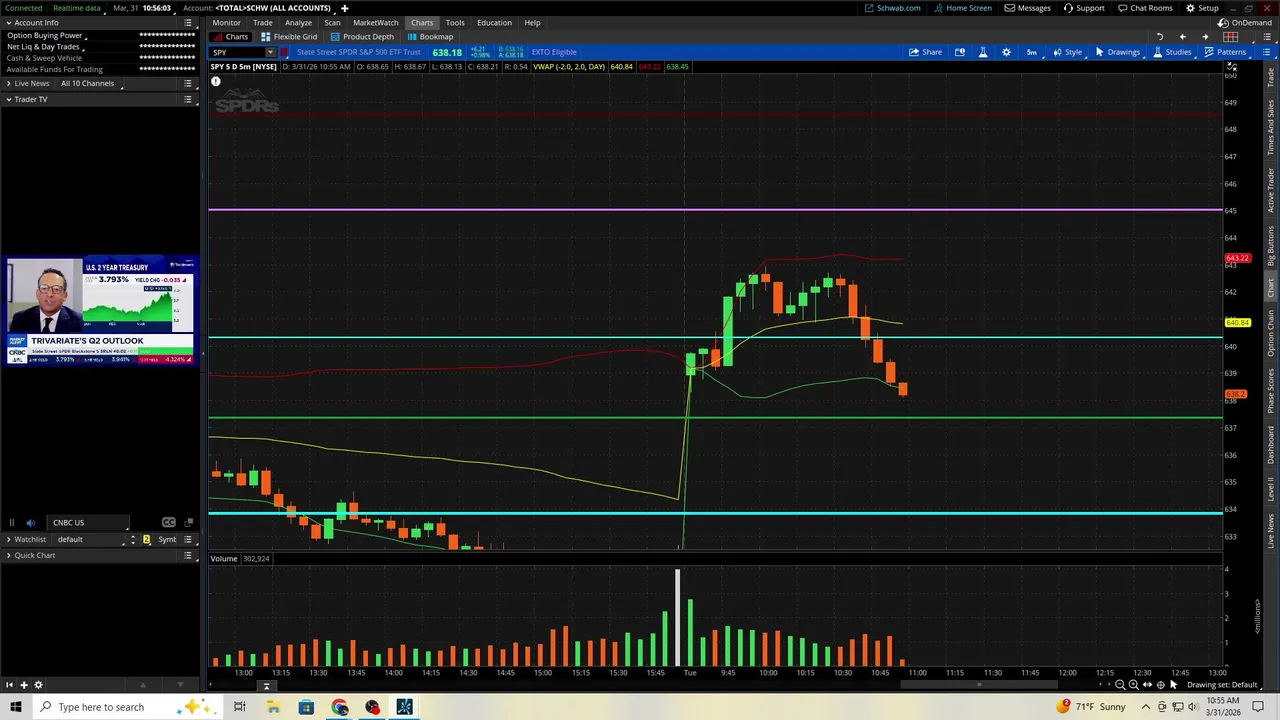This screenshot has width=1280, height=720.
Task: Switch to Analyze tab
Action: tap(298, 22)
